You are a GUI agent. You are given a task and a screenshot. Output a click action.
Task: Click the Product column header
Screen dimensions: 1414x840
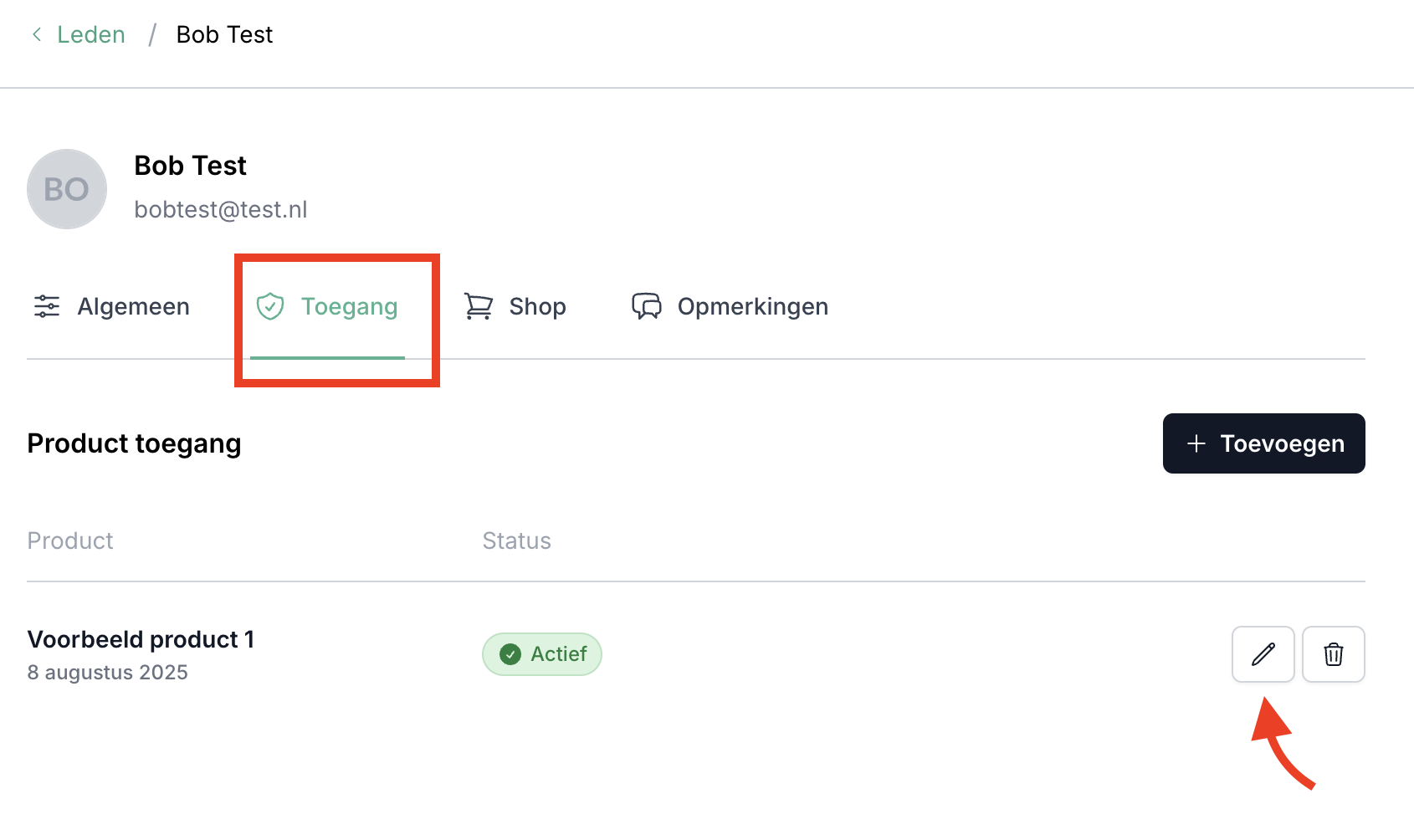pos(70,540)
